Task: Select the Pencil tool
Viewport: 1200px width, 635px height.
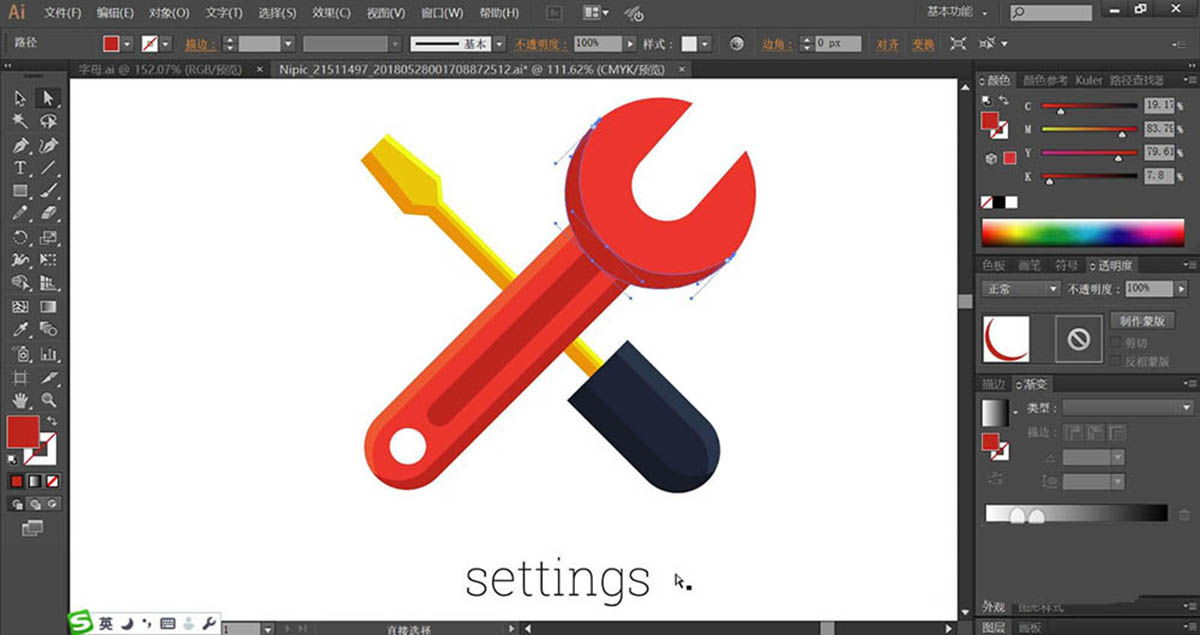Action: point(20,214)
